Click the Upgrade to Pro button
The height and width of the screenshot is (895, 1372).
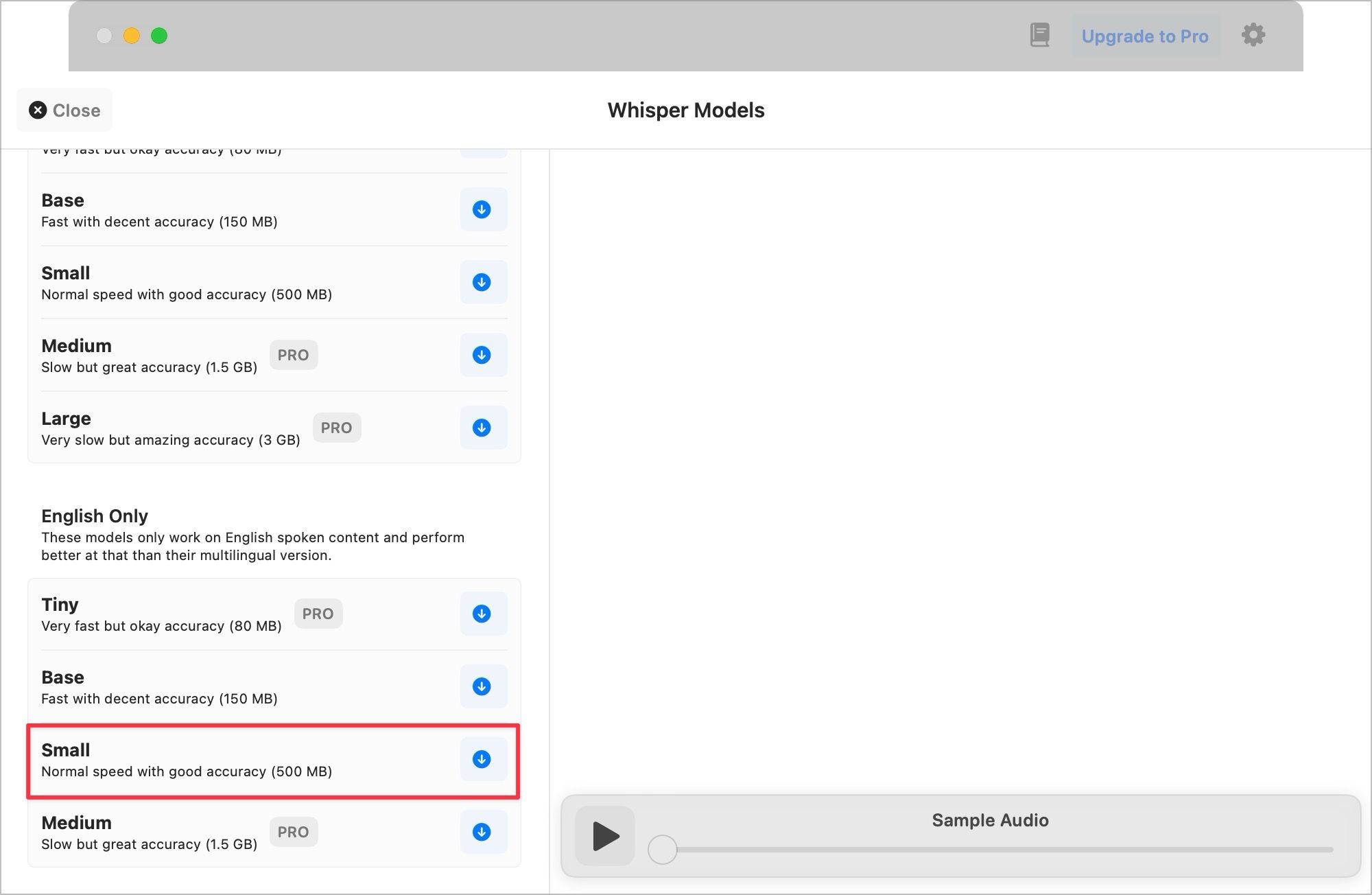coord(1145,36)
